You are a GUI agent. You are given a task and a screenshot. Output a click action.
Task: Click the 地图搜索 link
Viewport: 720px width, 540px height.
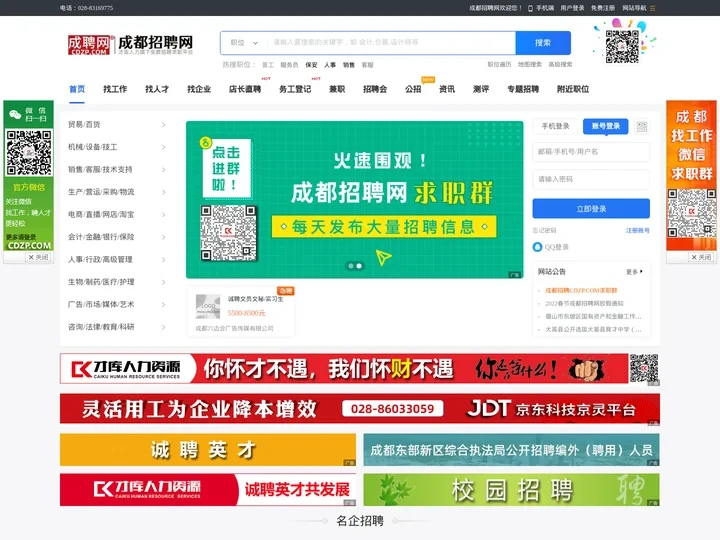coord(530,65)
